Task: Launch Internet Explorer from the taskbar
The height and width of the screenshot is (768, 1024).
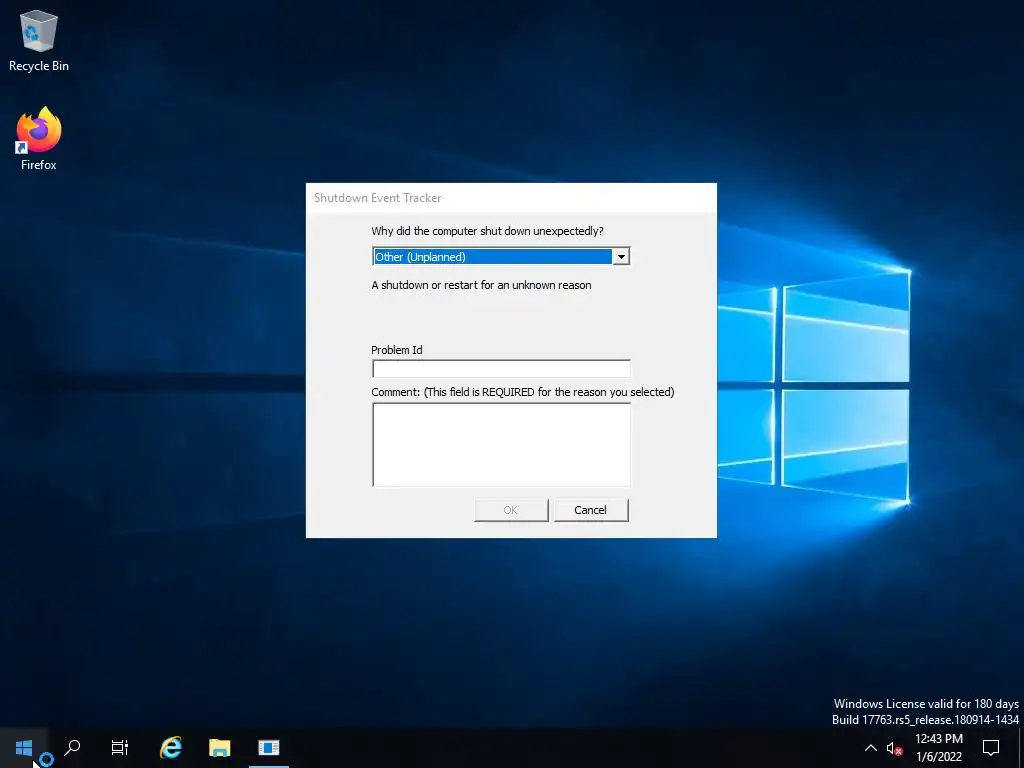Action: click(170, 748)
